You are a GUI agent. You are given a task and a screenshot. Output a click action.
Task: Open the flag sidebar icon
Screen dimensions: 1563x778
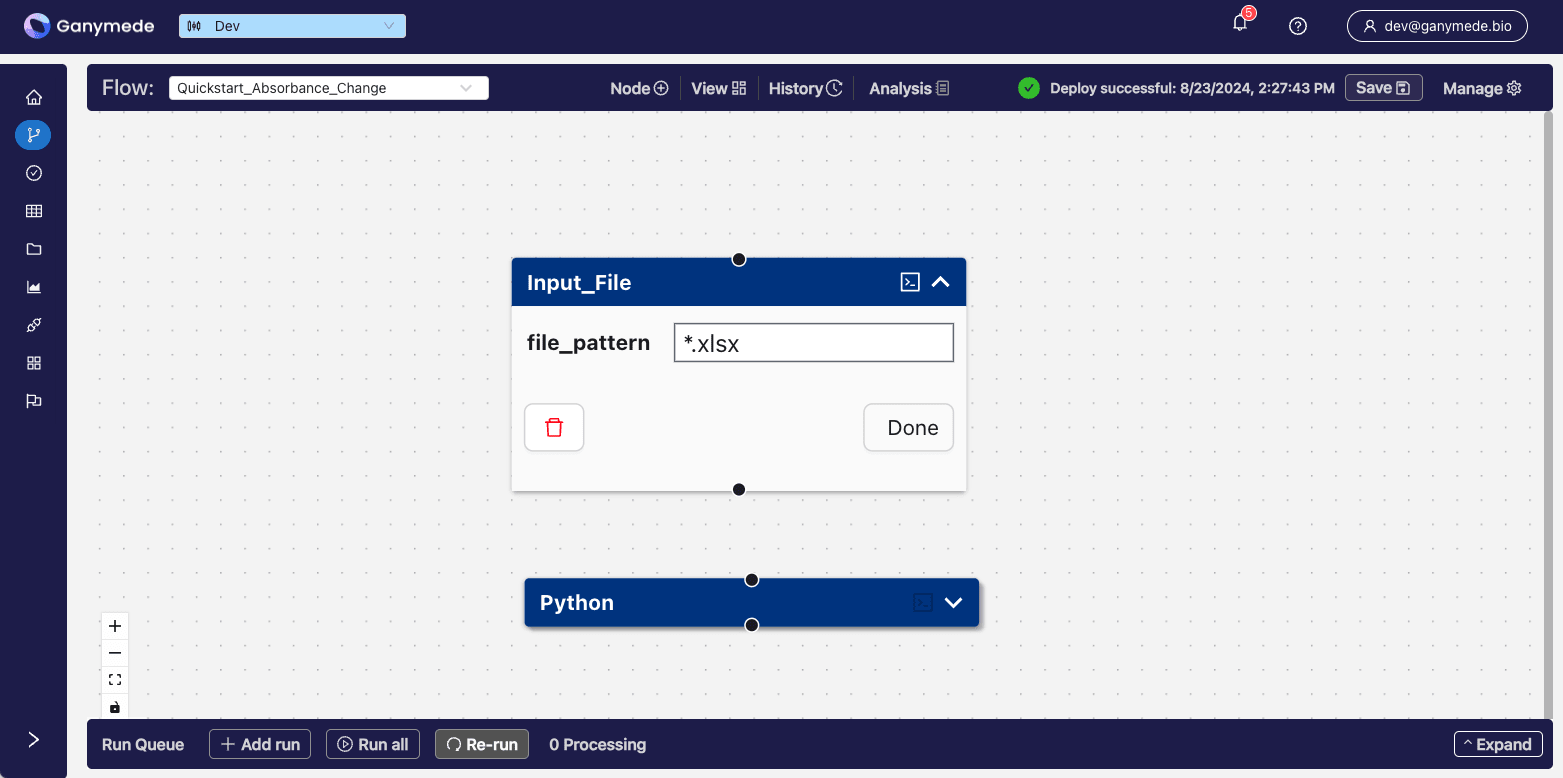click(34, 401)
